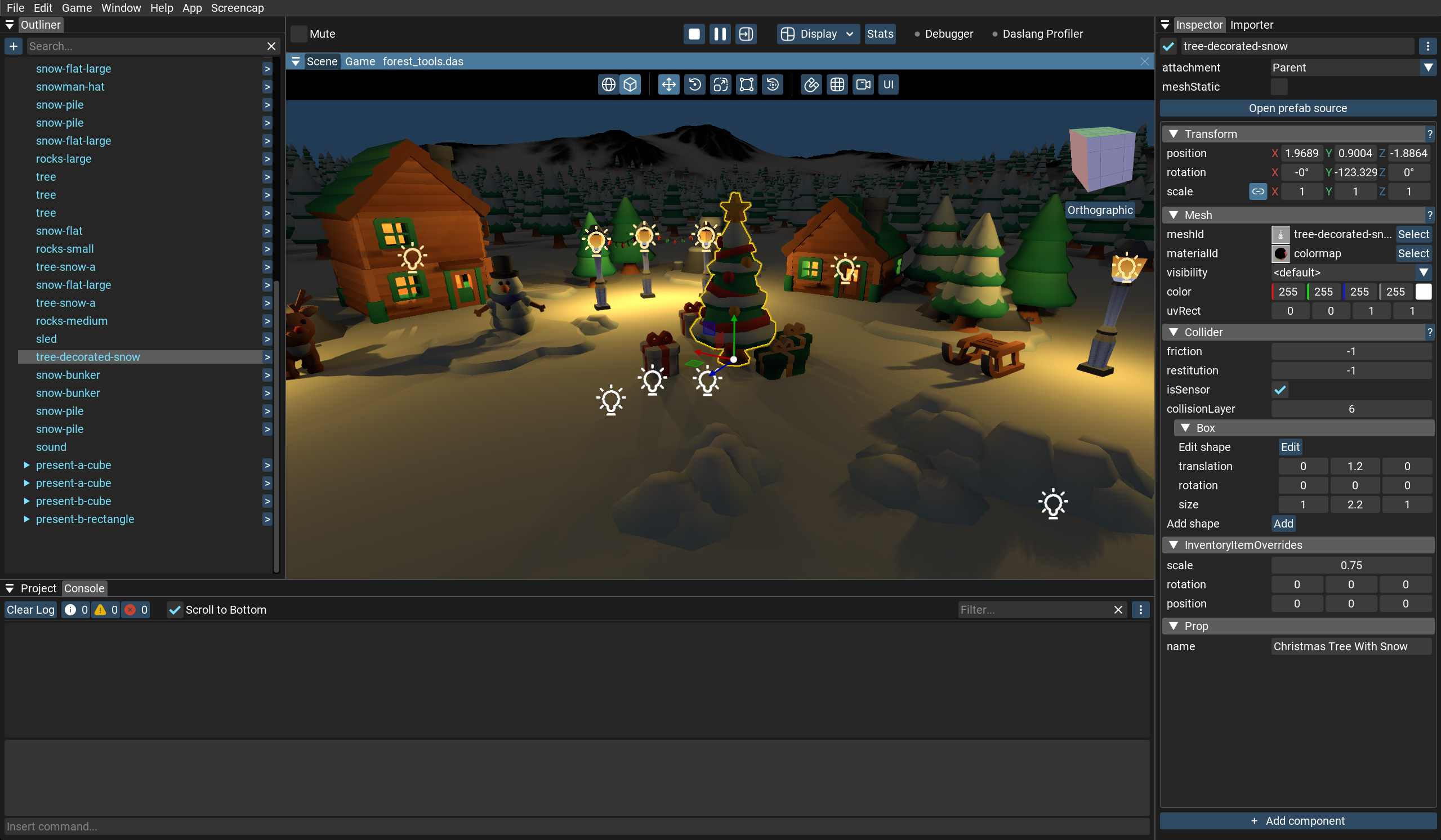Click the orientation cube in the viewport

point(1101,158)
